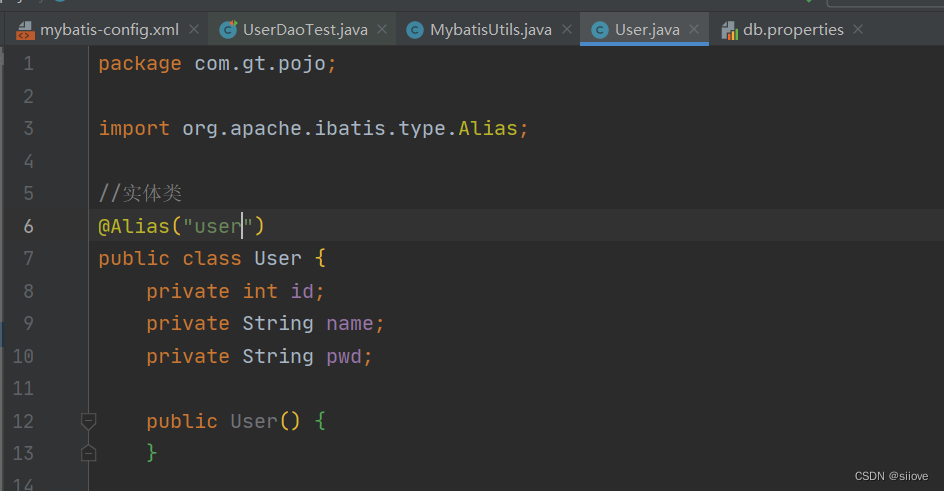
Task: Collapse the User() constructor fold marker on line 12
Action: (88, 421)
